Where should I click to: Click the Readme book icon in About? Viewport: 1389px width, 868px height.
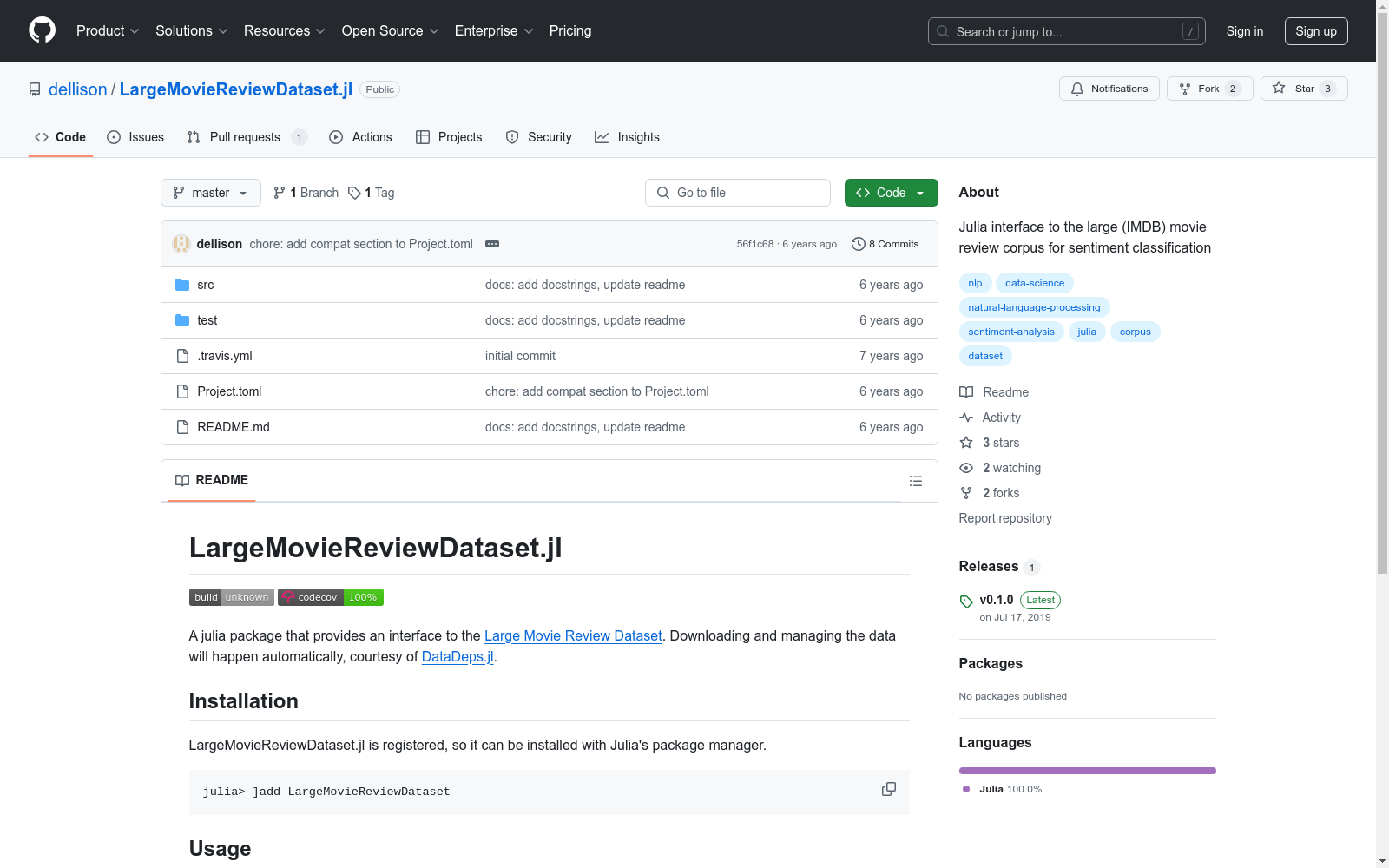coord(966,392)
